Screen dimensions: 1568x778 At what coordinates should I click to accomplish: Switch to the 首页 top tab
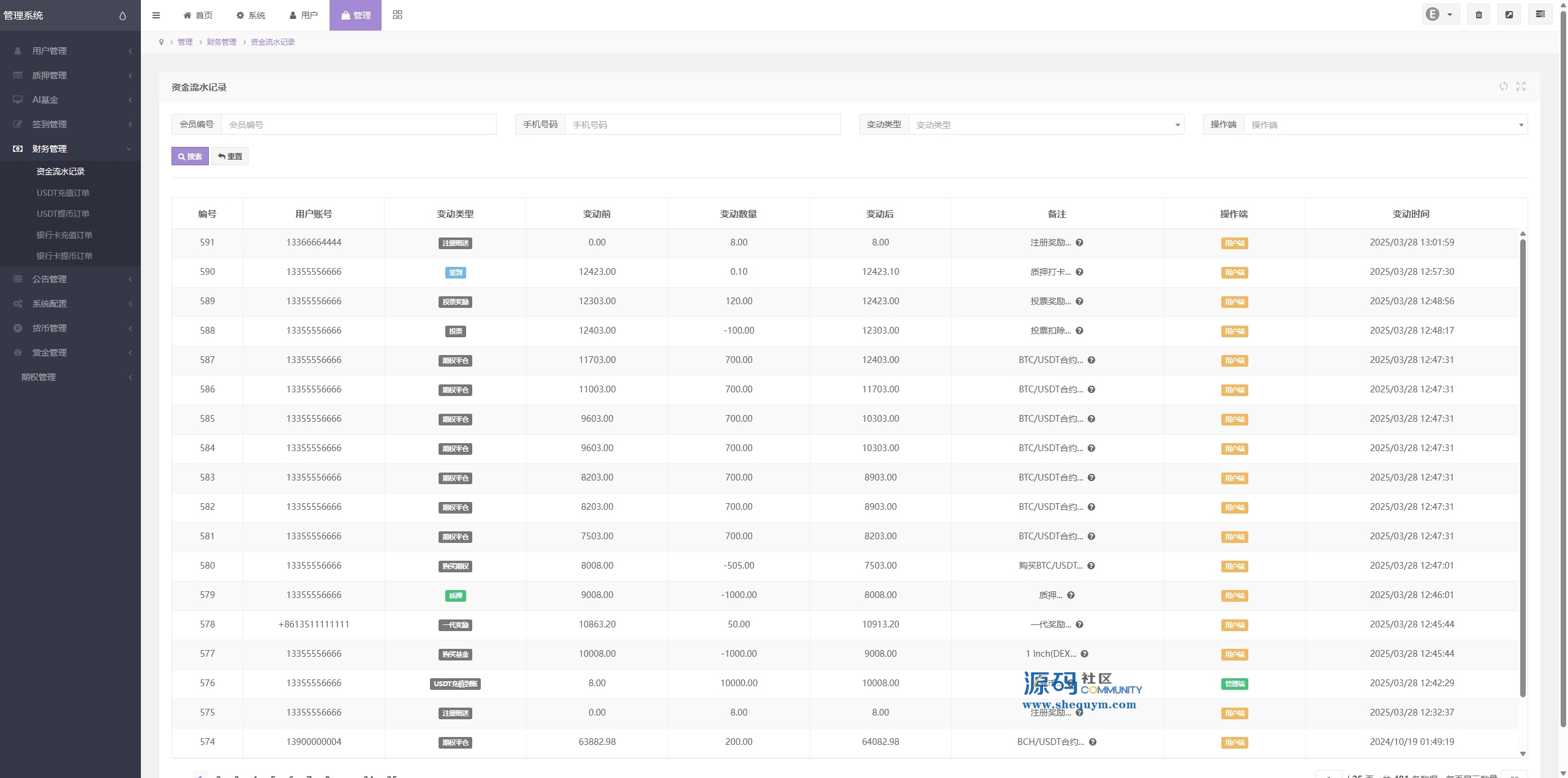point(198,15)
